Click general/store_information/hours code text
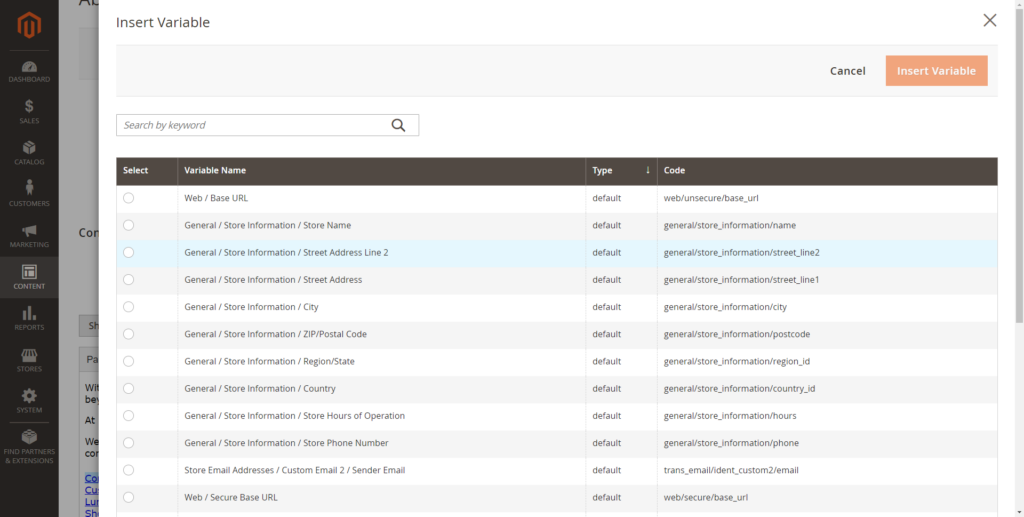1024x517 pixels. 730,416
